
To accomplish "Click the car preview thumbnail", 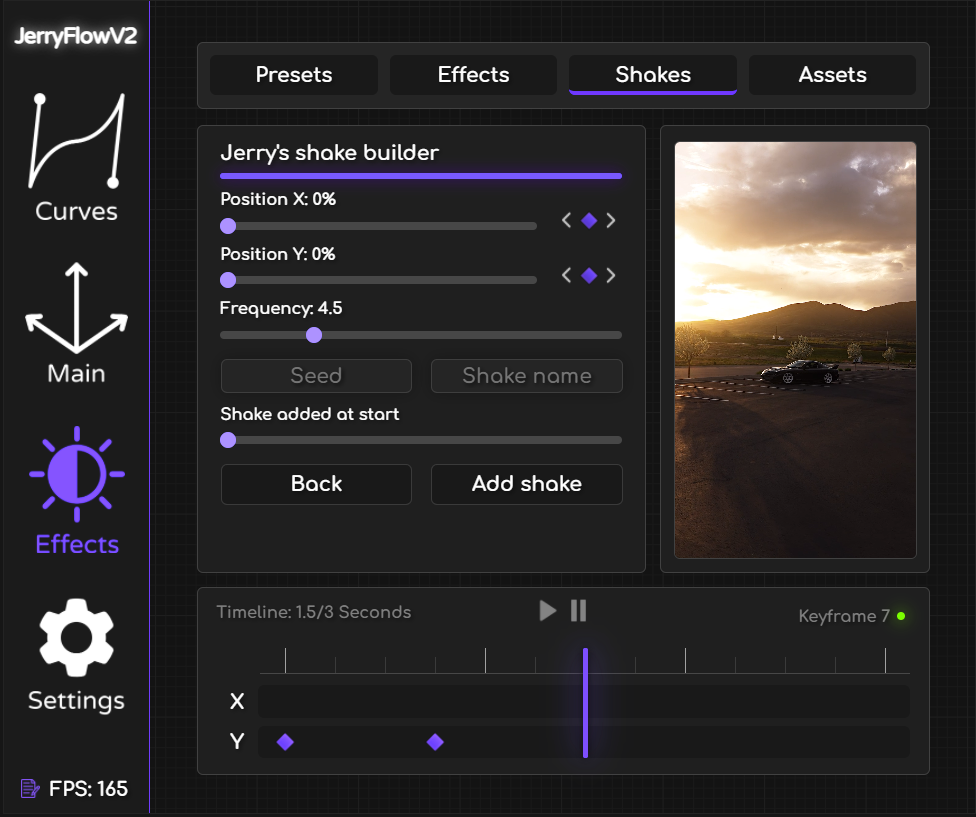I will click(795, 350).
